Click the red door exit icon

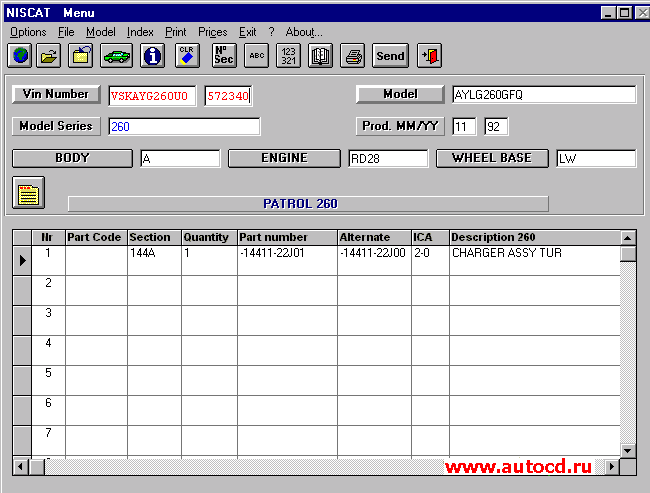click(429, 56)
